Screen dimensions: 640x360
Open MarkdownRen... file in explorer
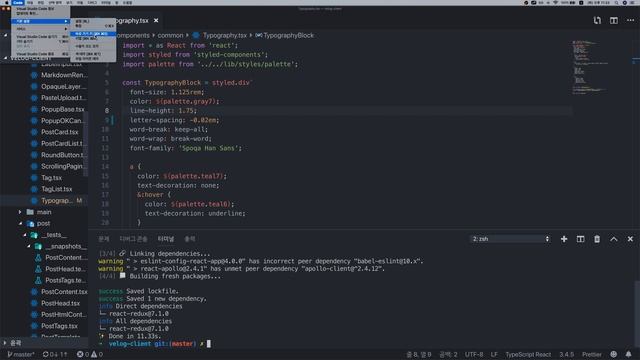coord(64,75)
